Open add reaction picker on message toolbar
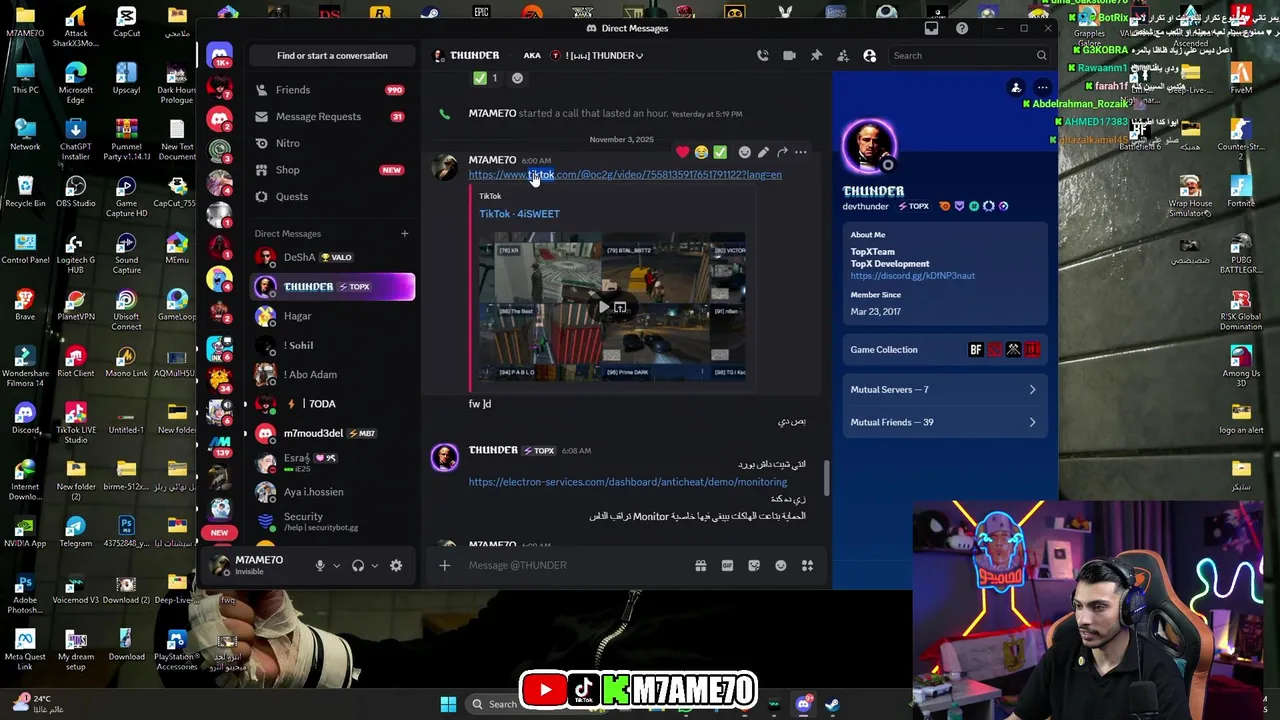 click(x=744, y=152)
